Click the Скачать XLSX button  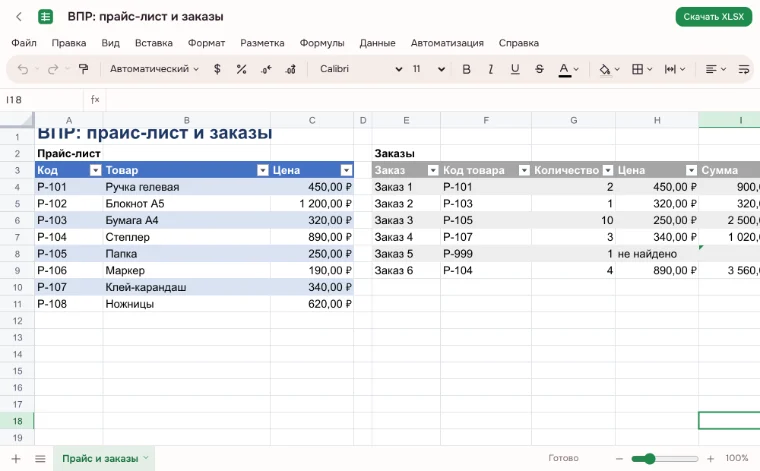point(713,17)
